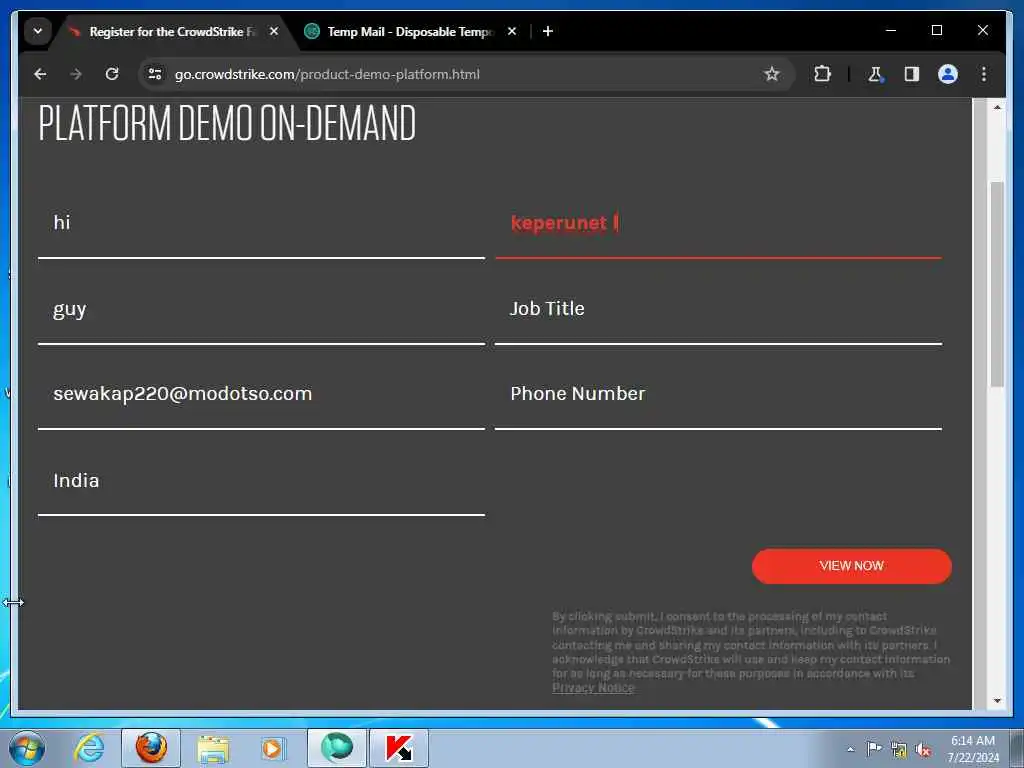
Task: Toggle the browser side panel icon
Action: point(912,74)
